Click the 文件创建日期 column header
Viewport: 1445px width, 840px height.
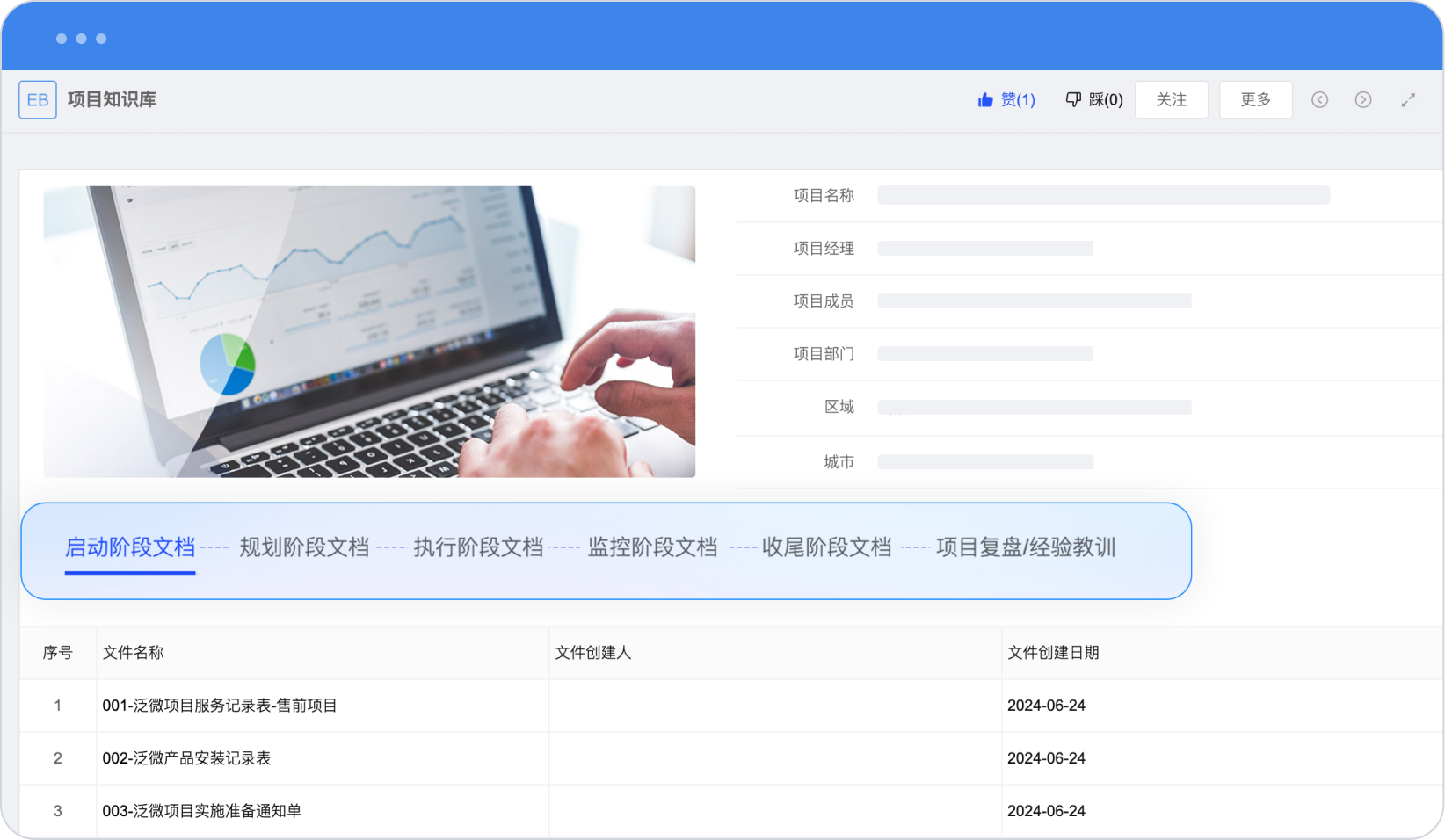pos(1053,653)
